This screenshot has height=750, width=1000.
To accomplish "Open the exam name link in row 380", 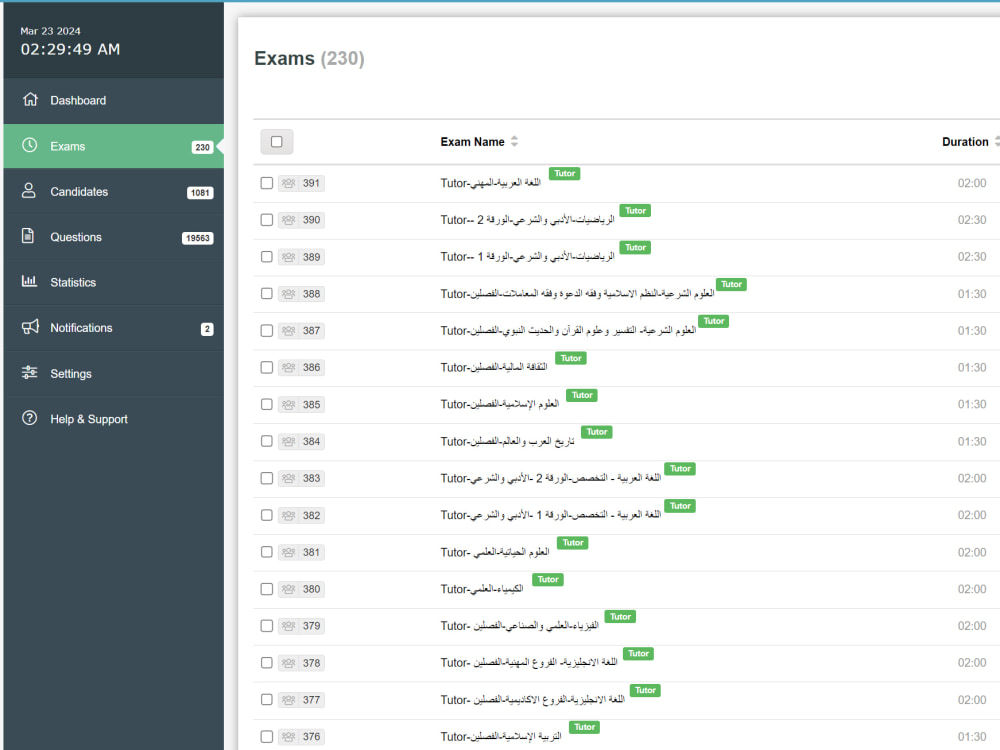I will [482, 589].
